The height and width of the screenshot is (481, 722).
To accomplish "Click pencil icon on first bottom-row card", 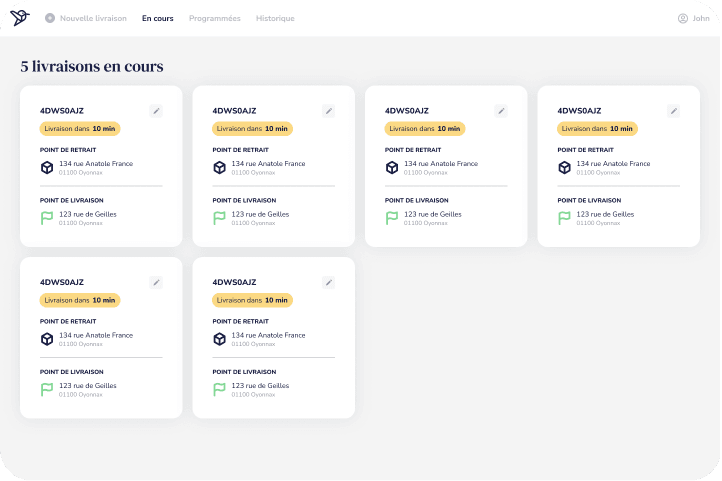I will [156, 283].
